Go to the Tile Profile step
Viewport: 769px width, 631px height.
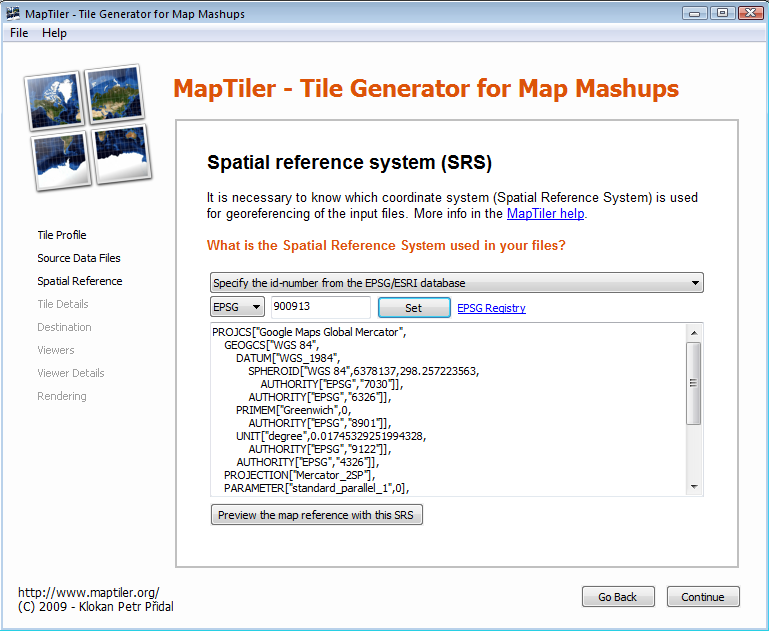tap(62, 235)
